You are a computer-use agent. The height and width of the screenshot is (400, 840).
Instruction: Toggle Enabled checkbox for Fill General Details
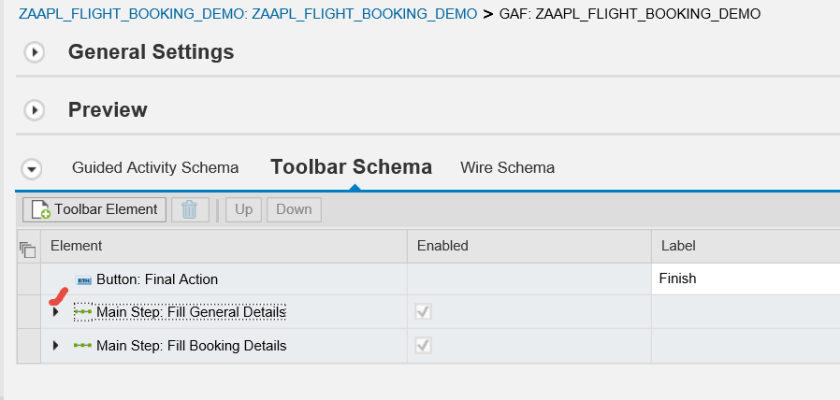tap(424, 312)
